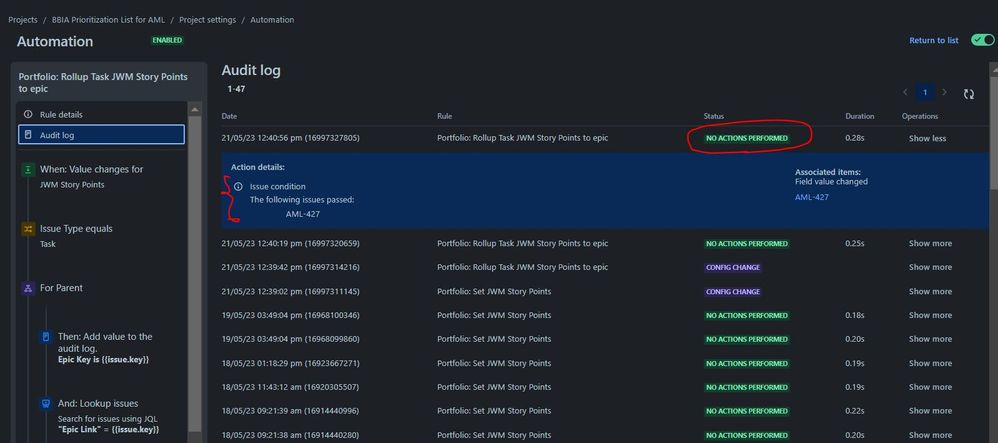
Task: Click the NO ACTIONS PERFORMED status at 12:40:56 pm
Action: 747,138
